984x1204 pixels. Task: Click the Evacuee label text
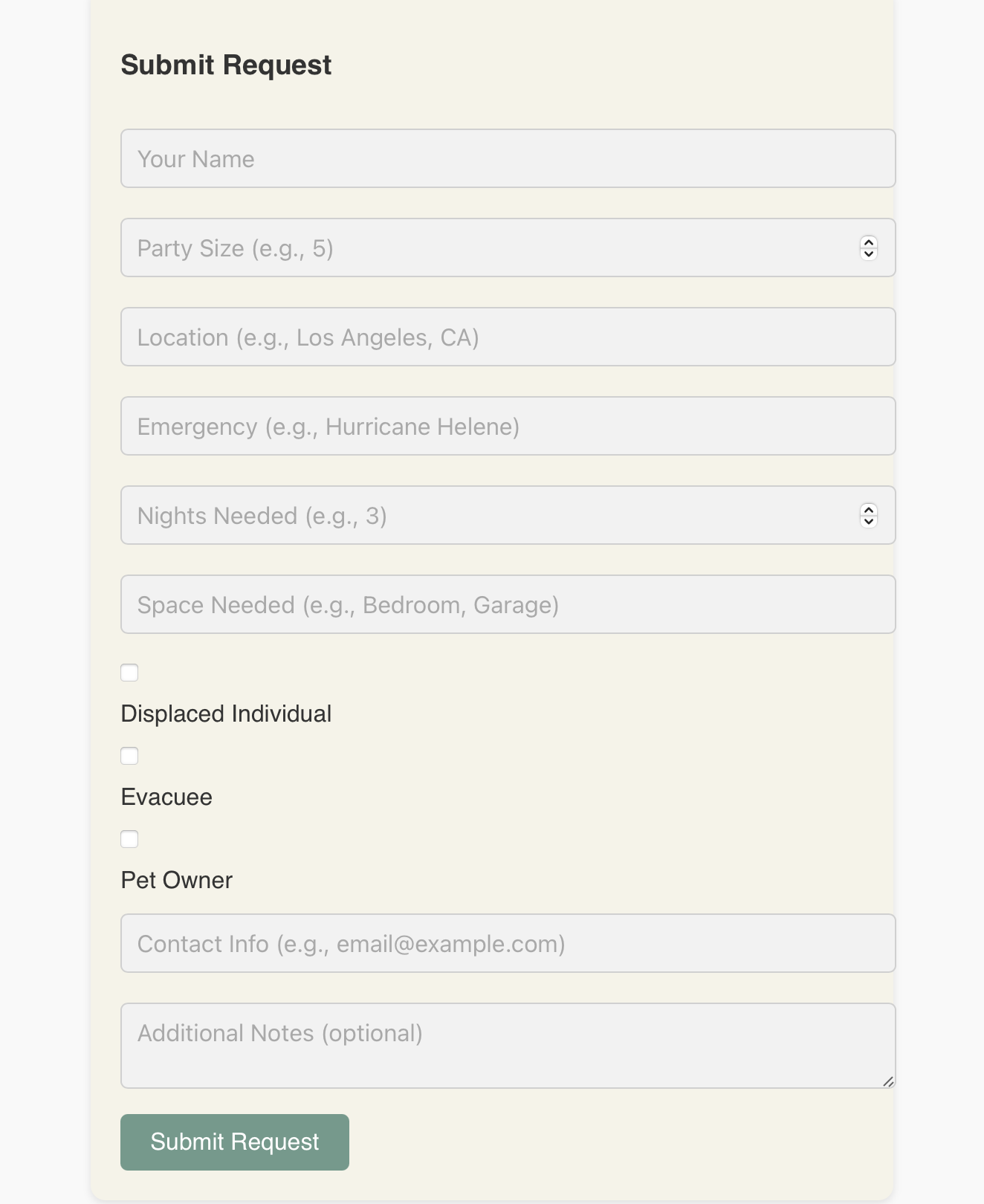point(166,797)
